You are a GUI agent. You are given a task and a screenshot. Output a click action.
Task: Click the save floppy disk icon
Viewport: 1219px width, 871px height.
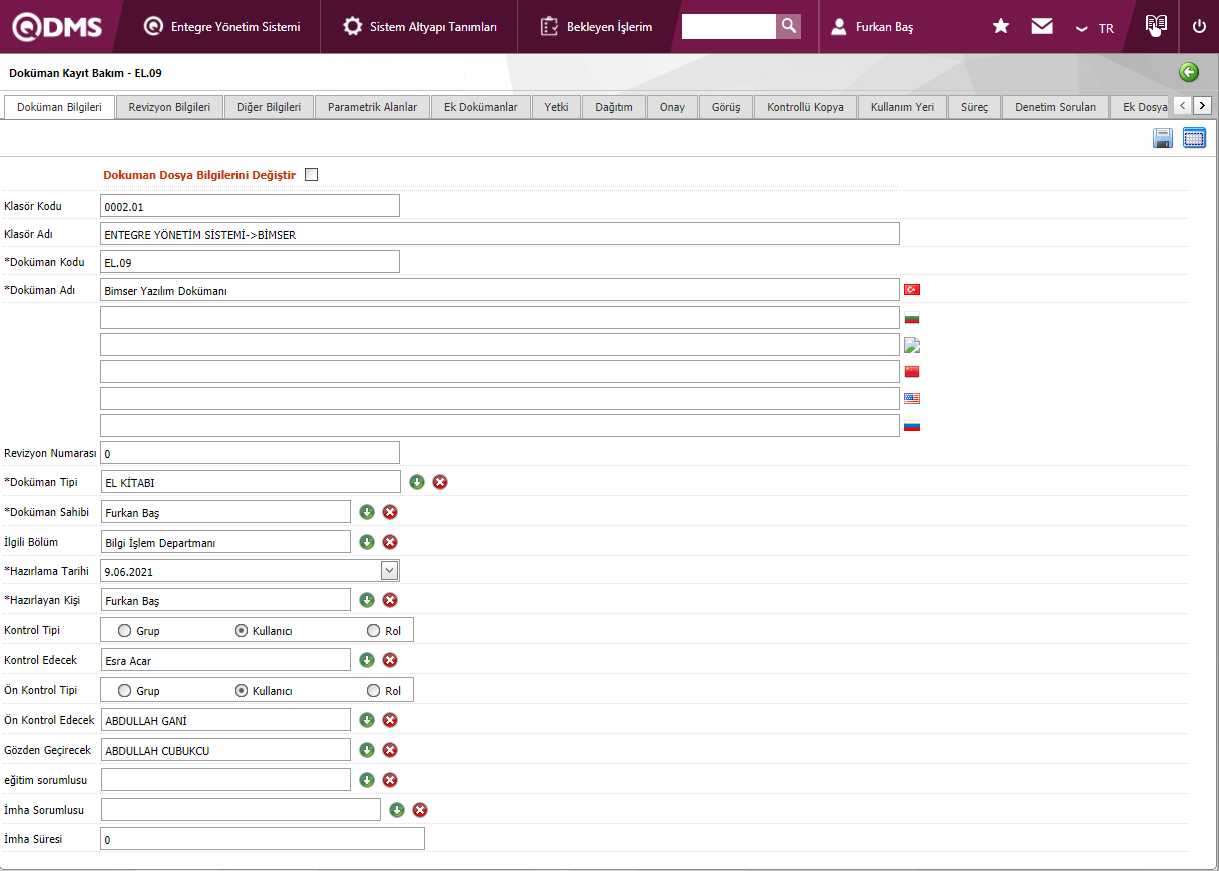click(1163, 139)
